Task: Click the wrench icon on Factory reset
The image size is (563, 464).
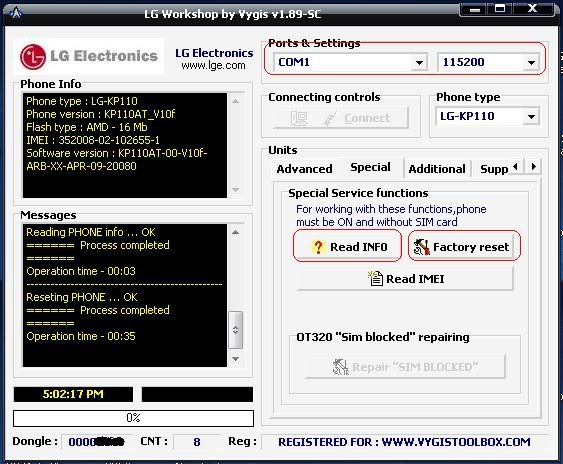Action: pyautogui.click(x=422, y=247)
